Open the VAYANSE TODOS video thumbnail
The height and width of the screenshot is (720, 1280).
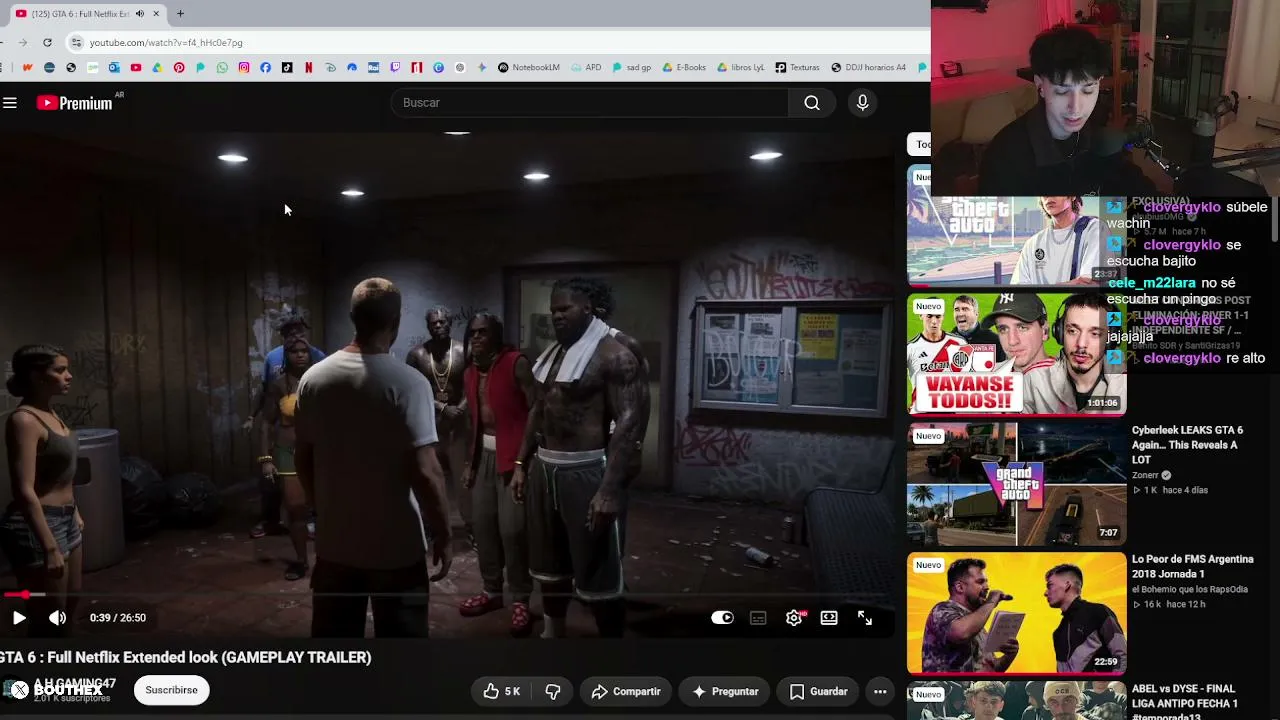(1016, 353)
